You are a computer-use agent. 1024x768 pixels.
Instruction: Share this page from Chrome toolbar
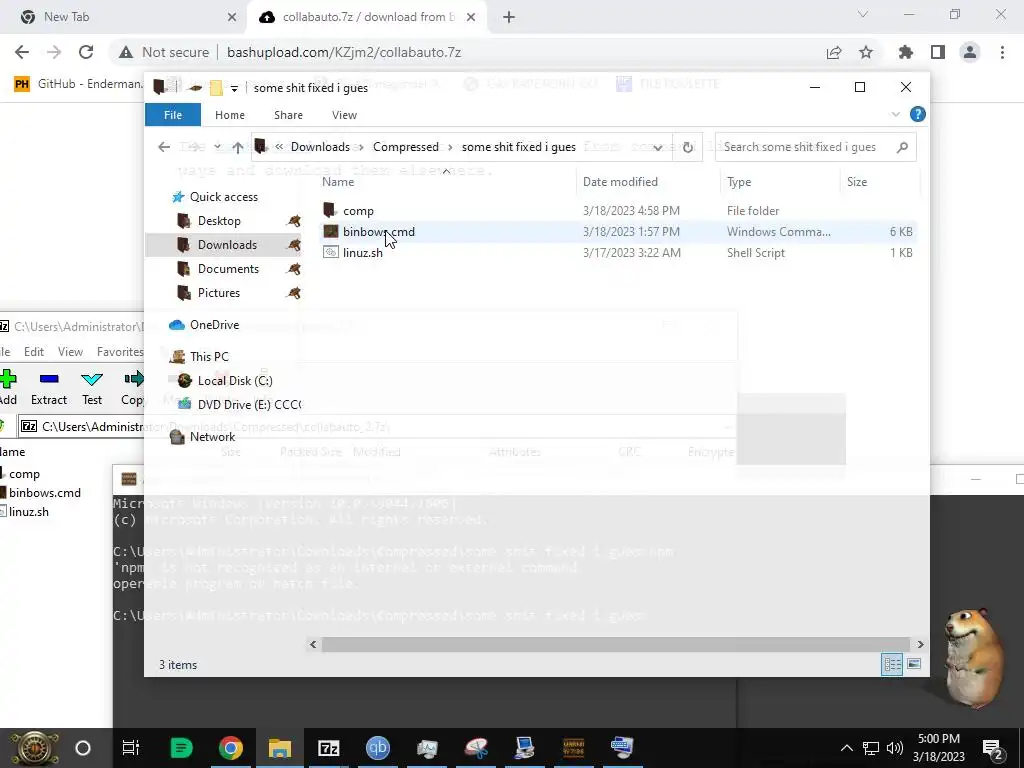(834, 52)
